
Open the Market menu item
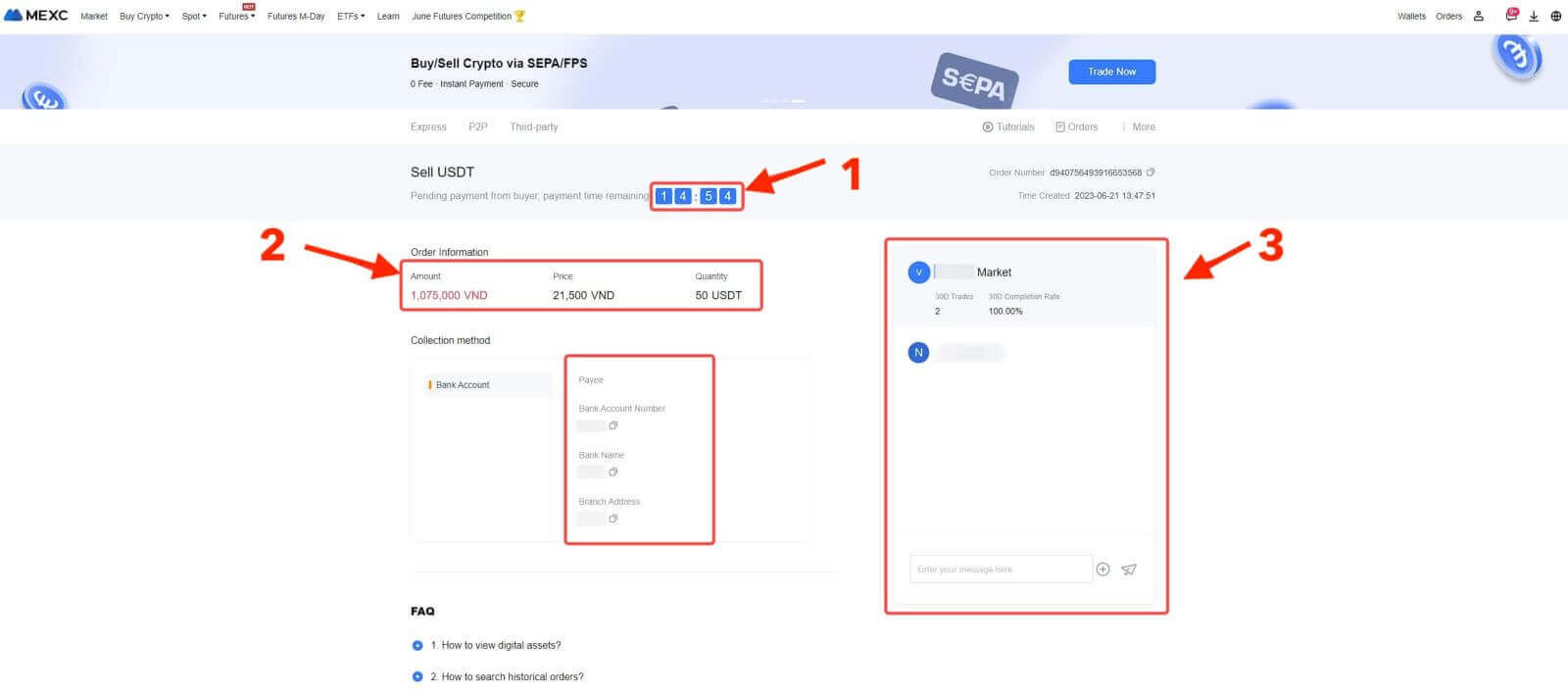(x=94, y=17)
